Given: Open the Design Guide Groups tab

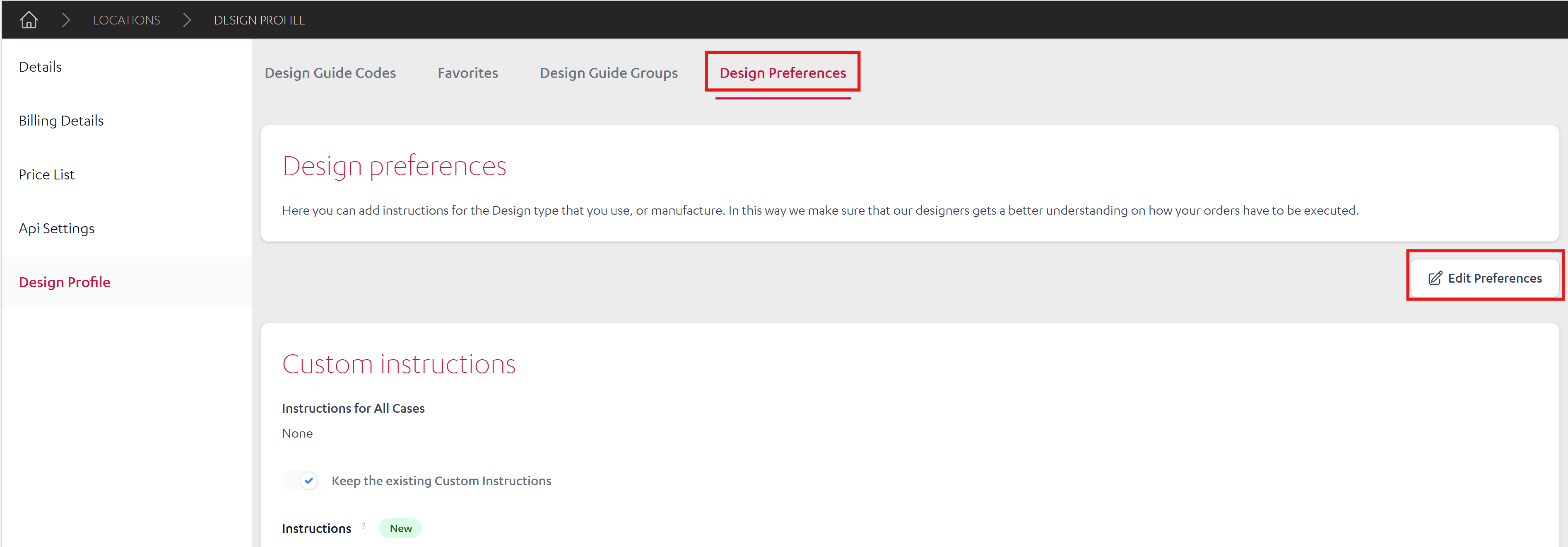Looking at the screenshot, I should [x=609, y=73].
